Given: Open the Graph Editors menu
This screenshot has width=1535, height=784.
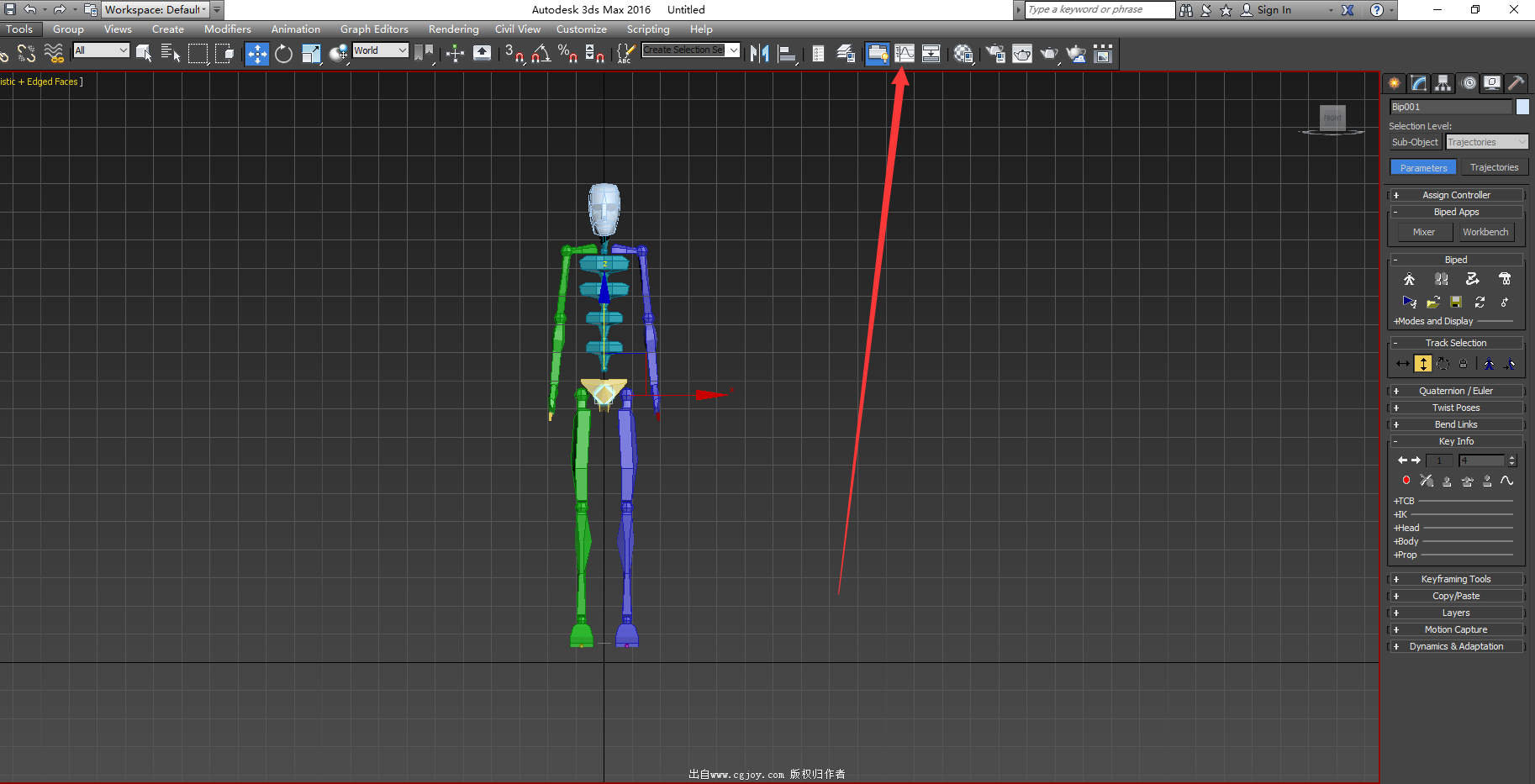Looking at the screenshot, I should [x=374, y=29].
